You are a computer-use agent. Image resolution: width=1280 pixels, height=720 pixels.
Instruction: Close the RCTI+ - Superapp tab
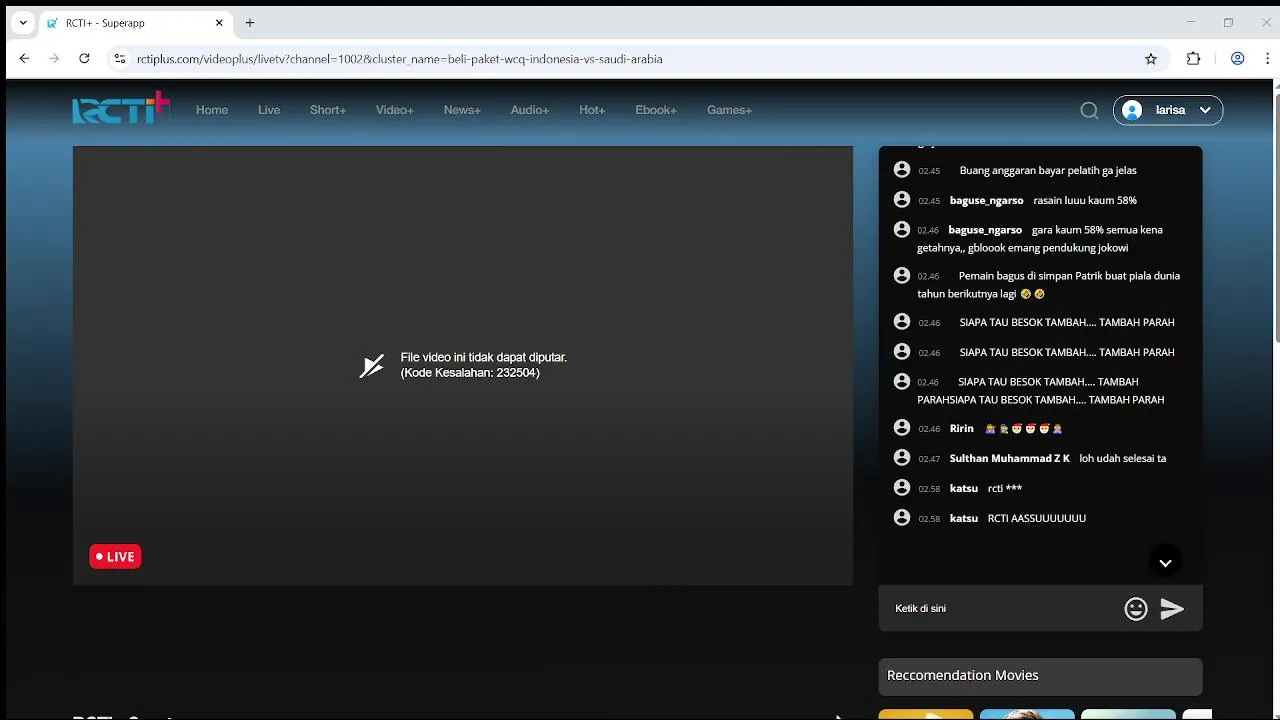219,23
